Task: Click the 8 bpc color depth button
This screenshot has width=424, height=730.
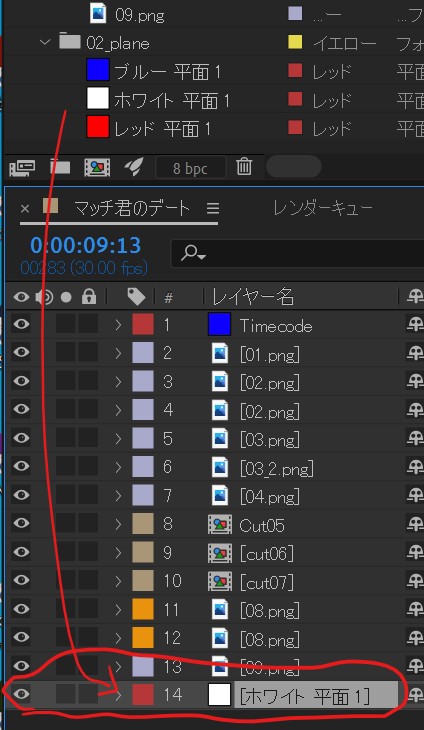Action: [x=190, y=168]
